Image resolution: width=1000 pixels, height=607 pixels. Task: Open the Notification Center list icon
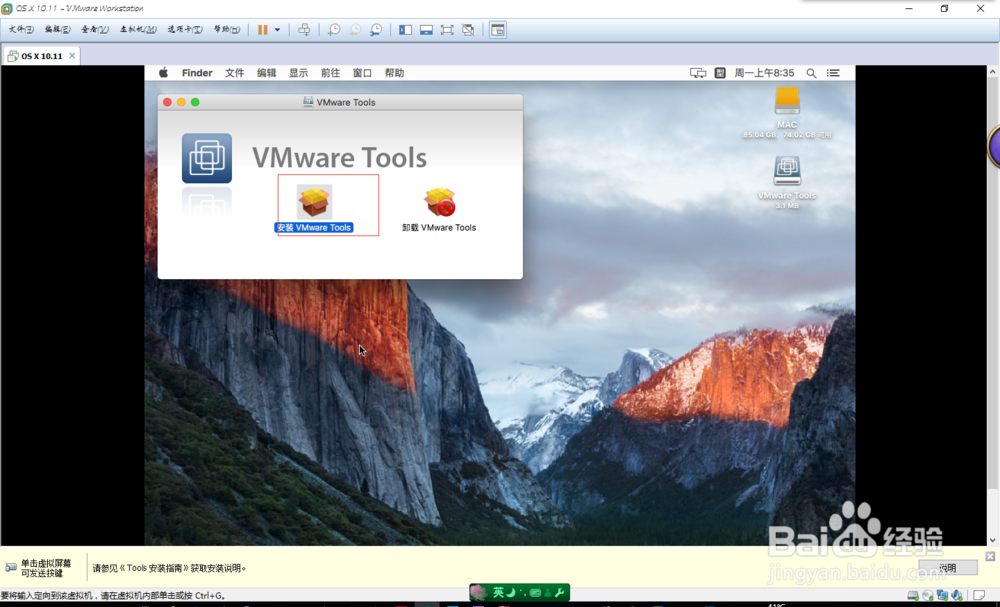[x=833, y=73]
